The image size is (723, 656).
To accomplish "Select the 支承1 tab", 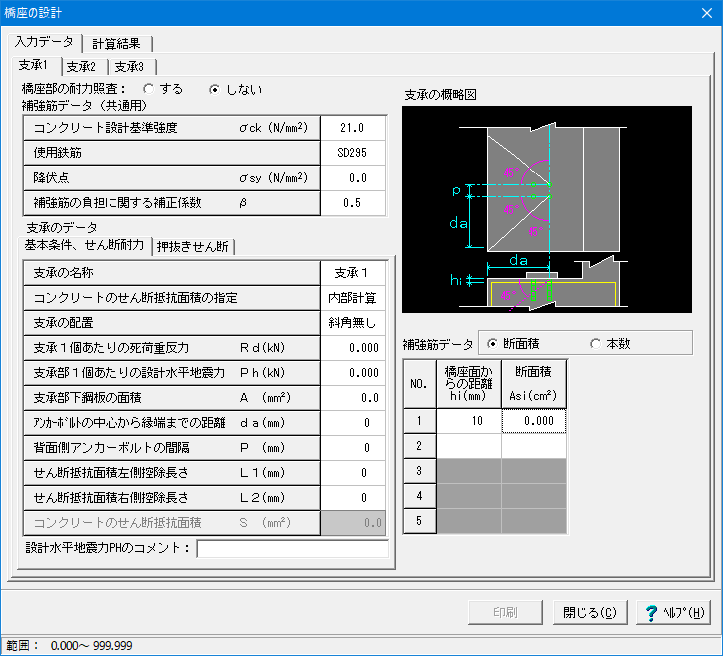I will [33, 65].
